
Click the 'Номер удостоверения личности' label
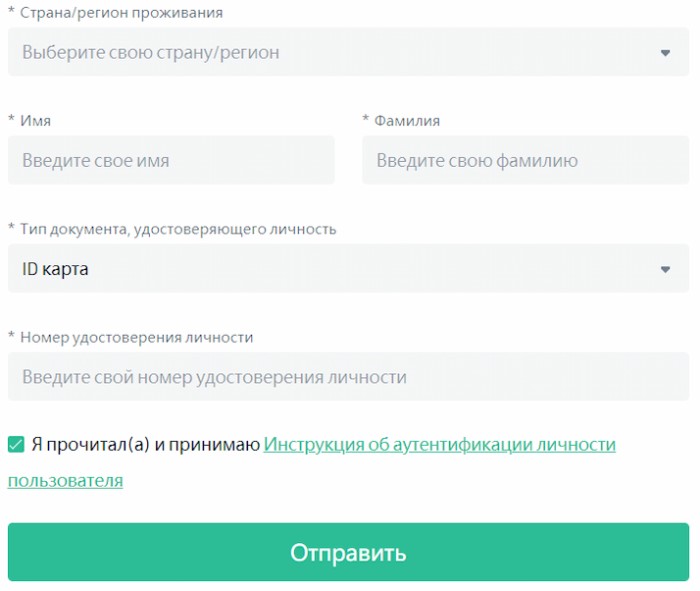click(137, 337)
